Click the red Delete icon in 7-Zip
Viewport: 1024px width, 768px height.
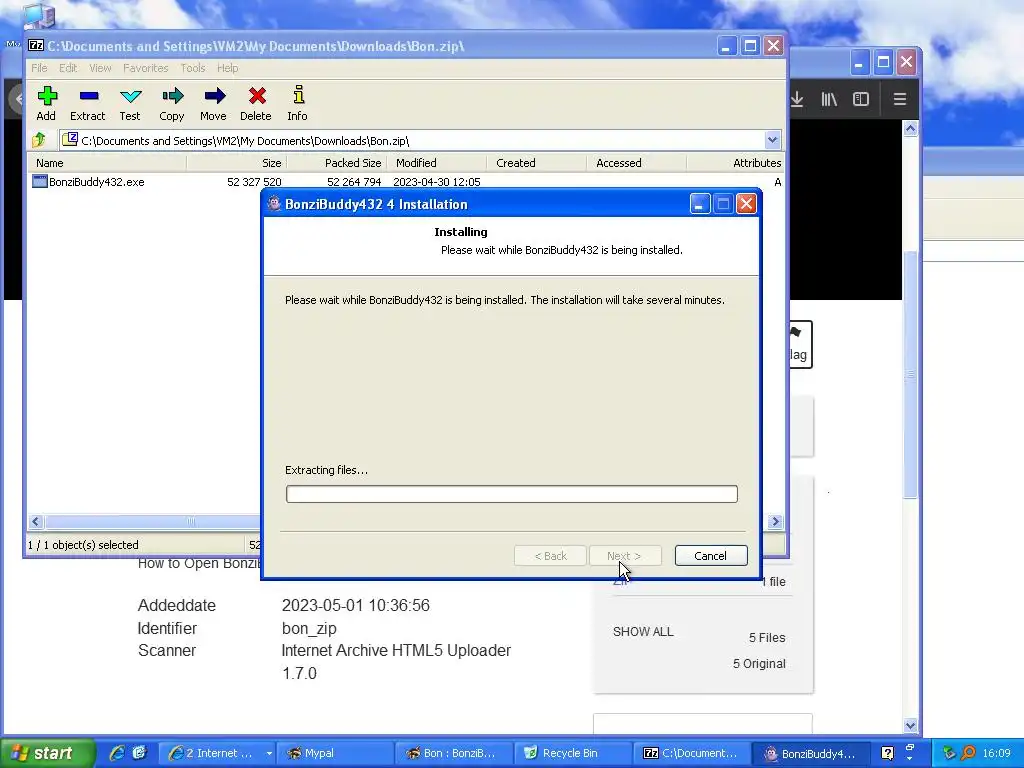click(x=256, y=97)
